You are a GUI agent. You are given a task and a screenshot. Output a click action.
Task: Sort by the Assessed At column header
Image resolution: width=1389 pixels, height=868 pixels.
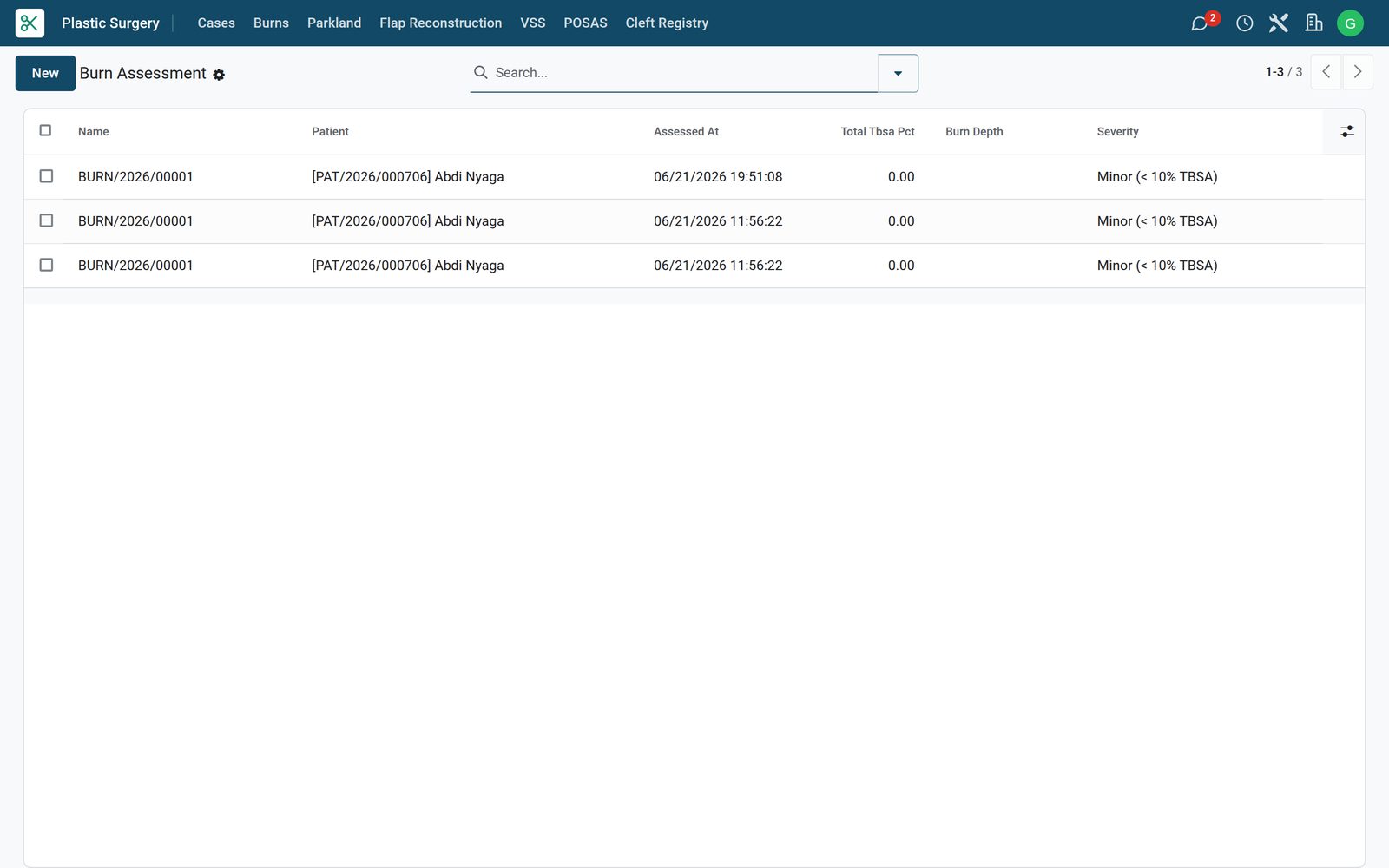(686, 132)
